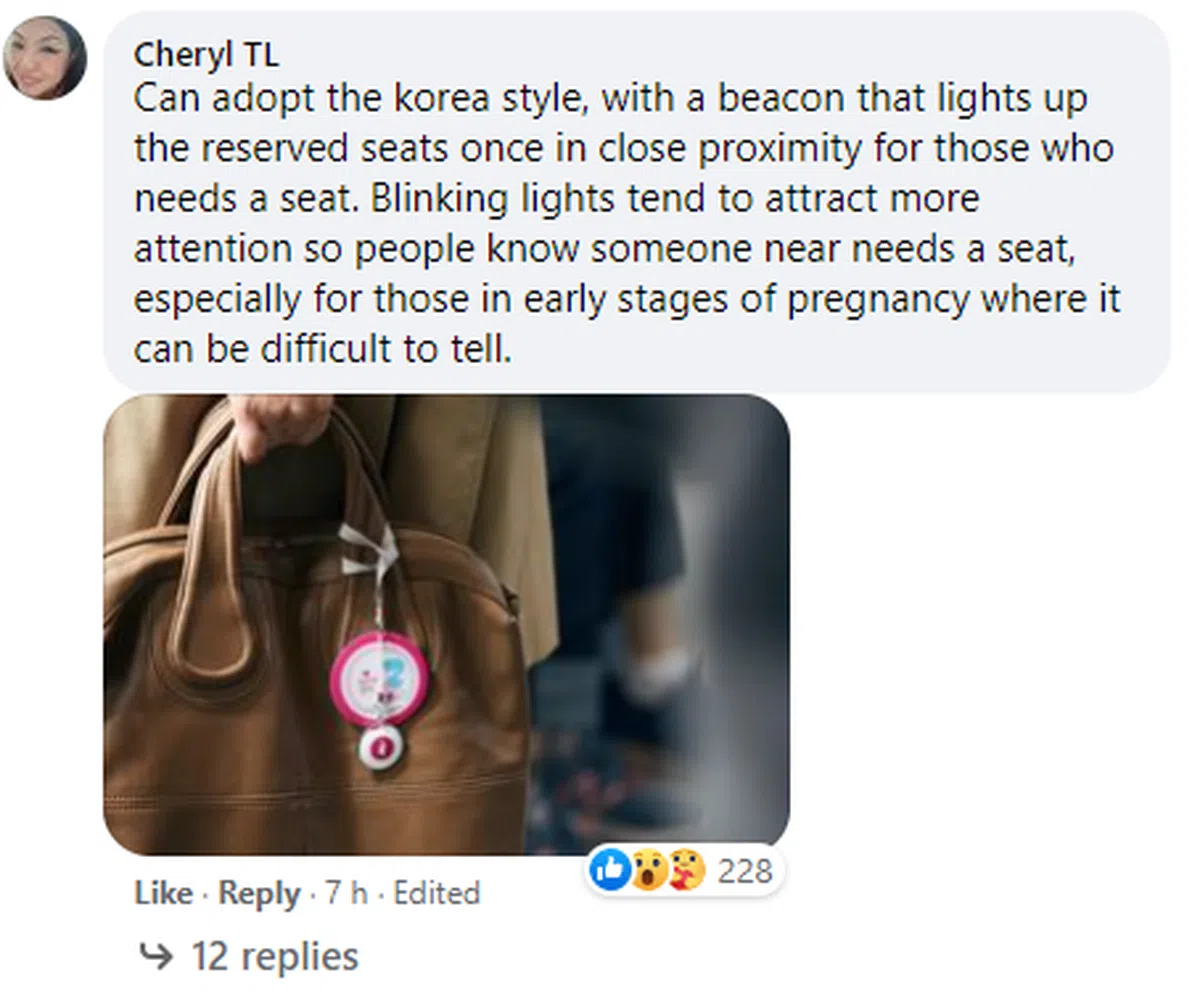View the comment's Edited history
Screen dimensions: 1200x999
(437, 893)
